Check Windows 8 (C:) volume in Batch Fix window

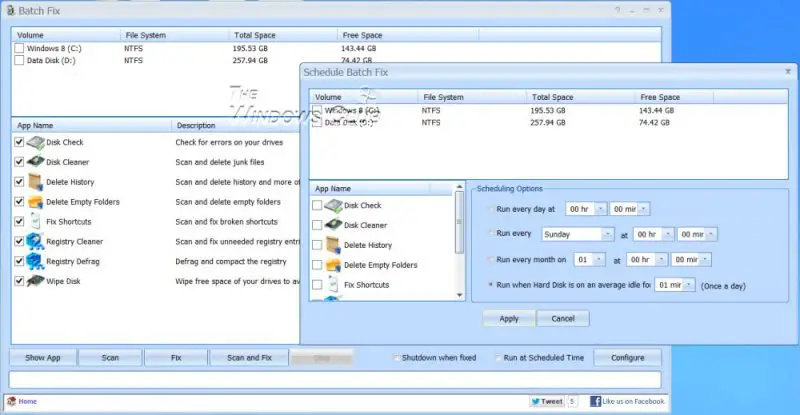[x=19, y=48]
